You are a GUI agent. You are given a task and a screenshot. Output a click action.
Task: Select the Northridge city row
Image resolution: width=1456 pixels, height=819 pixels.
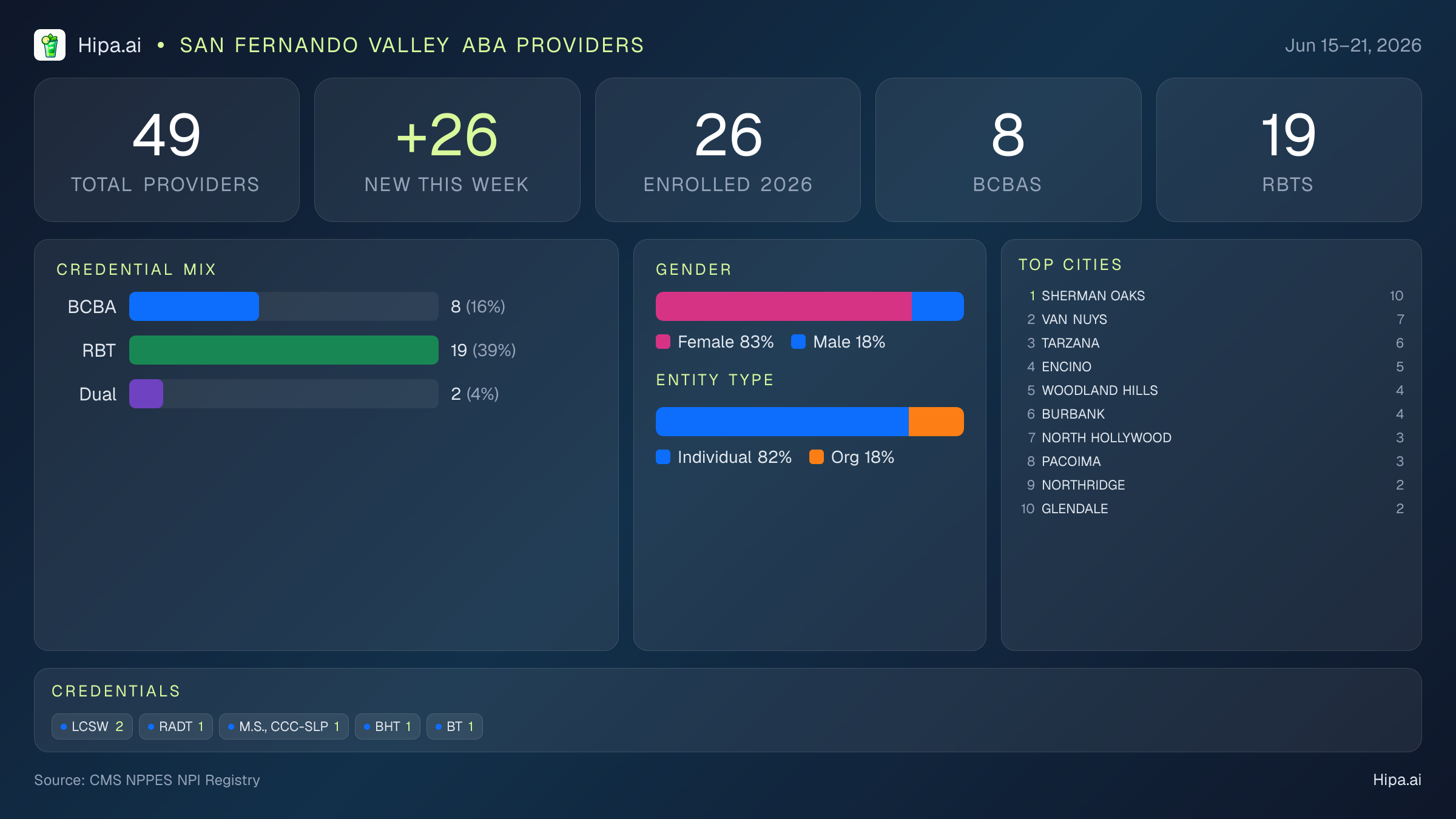(x=1212, y=485)
